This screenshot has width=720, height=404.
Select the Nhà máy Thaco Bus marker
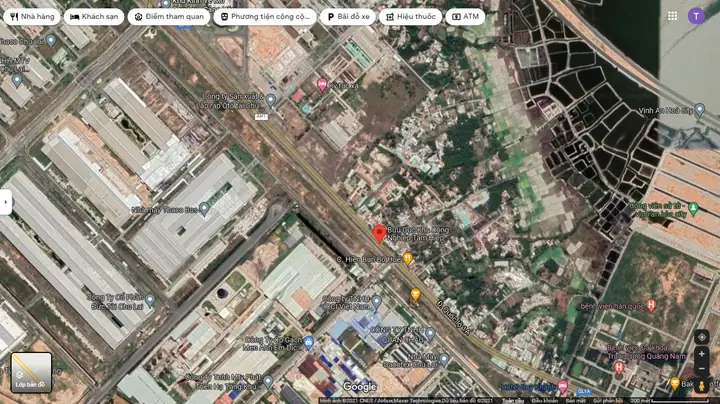204,209
